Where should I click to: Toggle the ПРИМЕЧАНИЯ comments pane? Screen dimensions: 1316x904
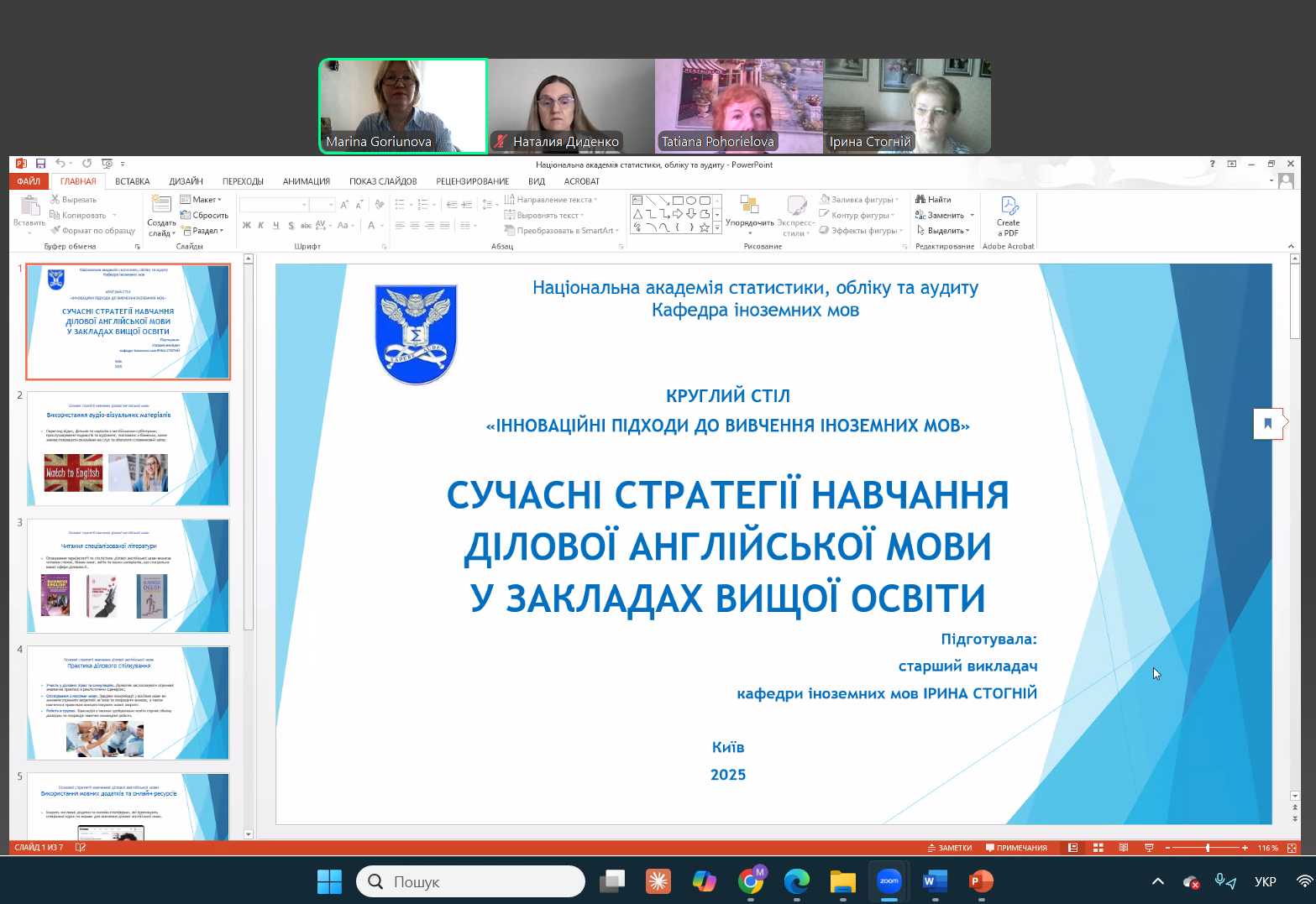[1016, 848]
